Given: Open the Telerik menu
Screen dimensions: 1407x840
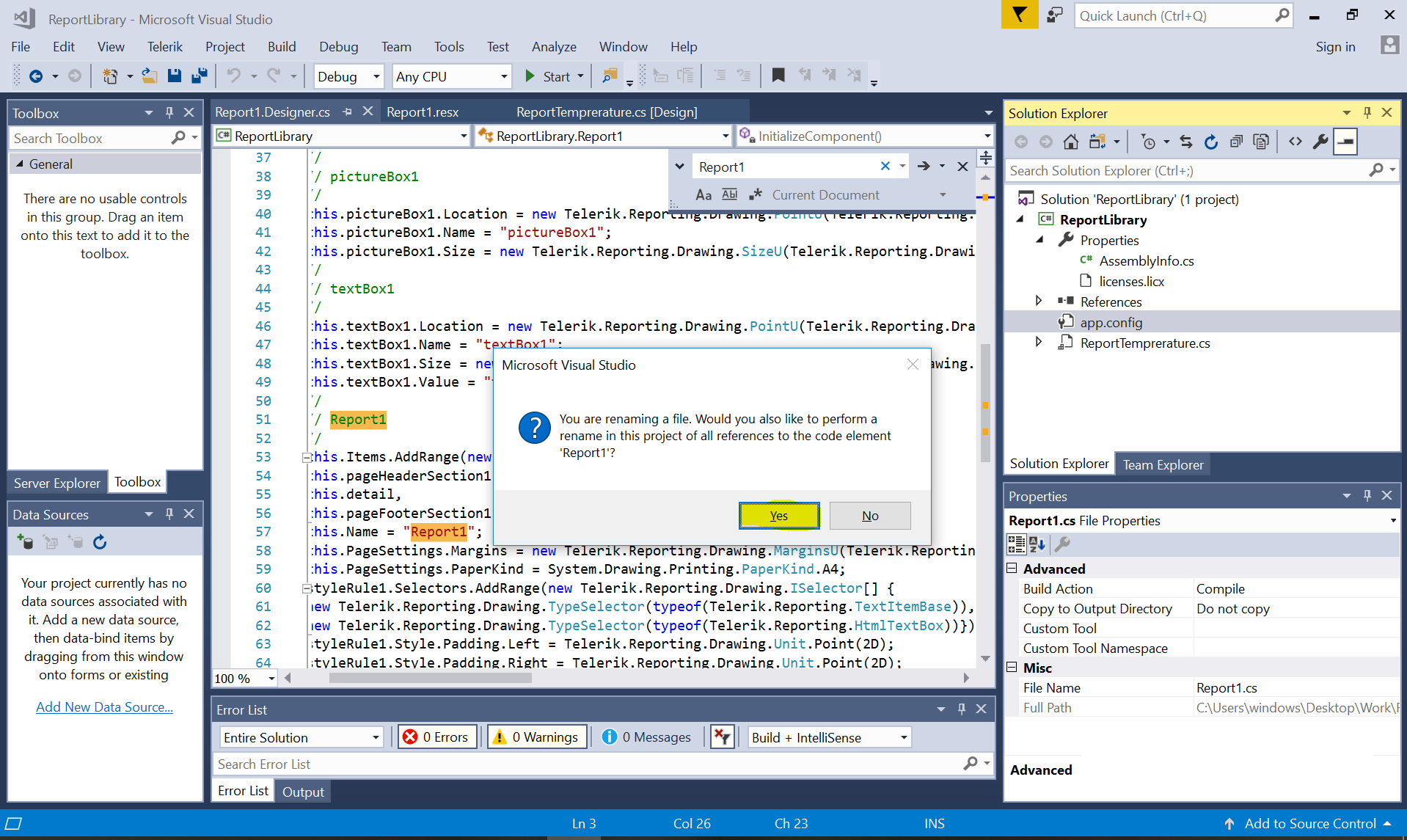Looking at the screenshot, I should [164, 47].
